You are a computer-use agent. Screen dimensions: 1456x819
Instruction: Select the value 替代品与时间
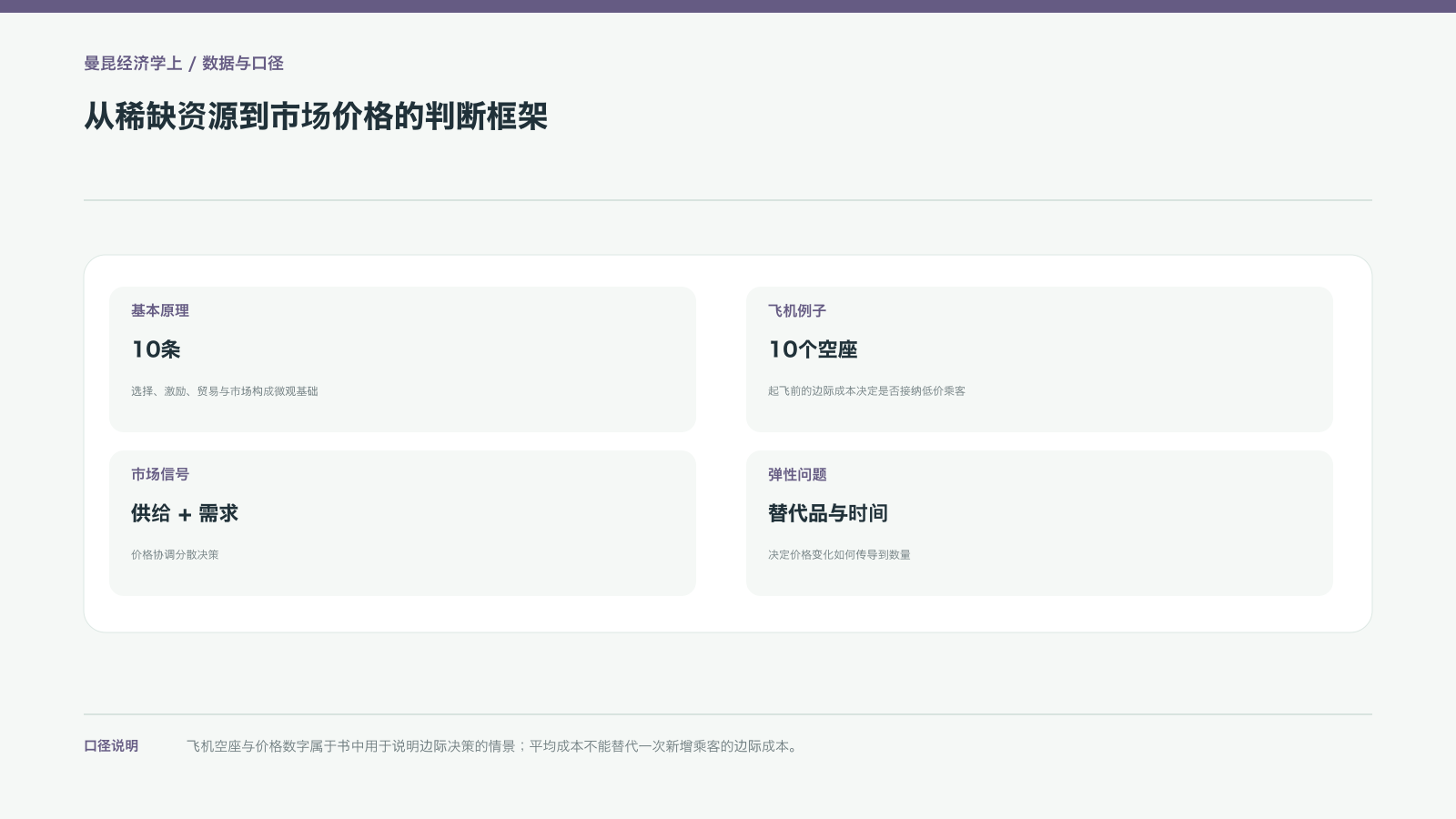click(828, 513)
